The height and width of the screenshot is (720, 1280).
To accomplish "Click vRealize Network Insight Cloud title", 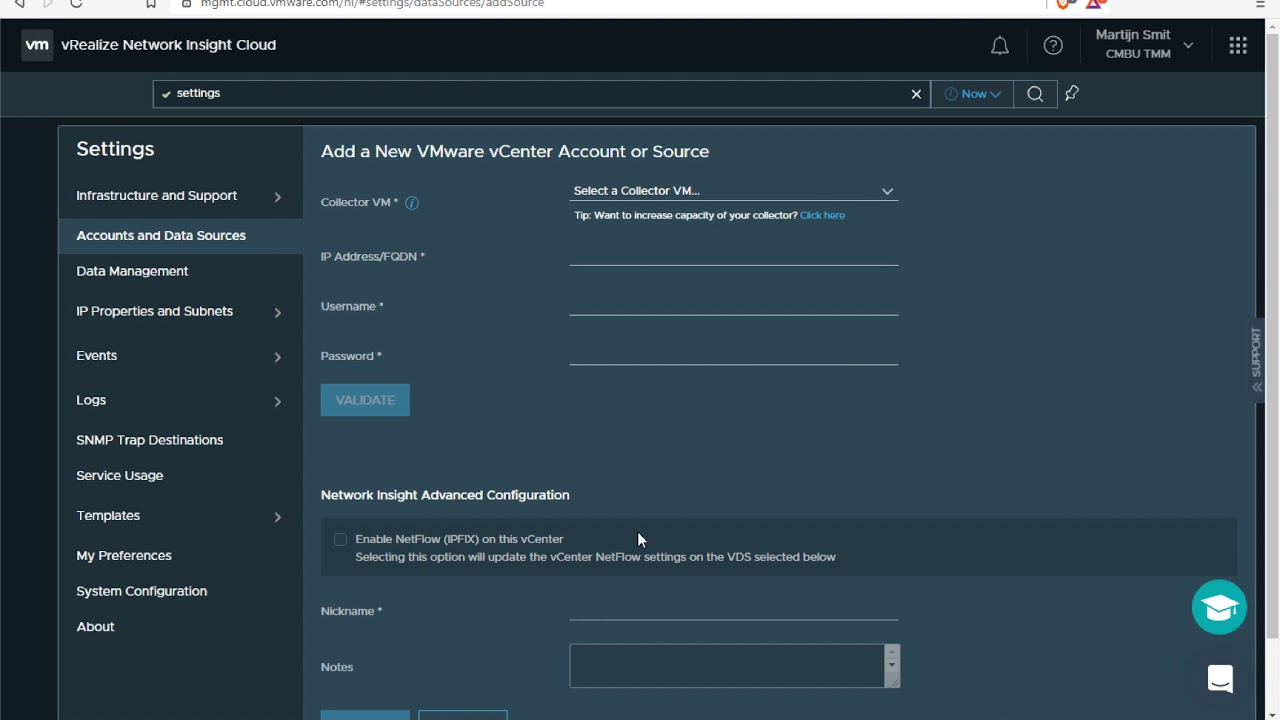I will pyautogui.click(x=168, y=45).
